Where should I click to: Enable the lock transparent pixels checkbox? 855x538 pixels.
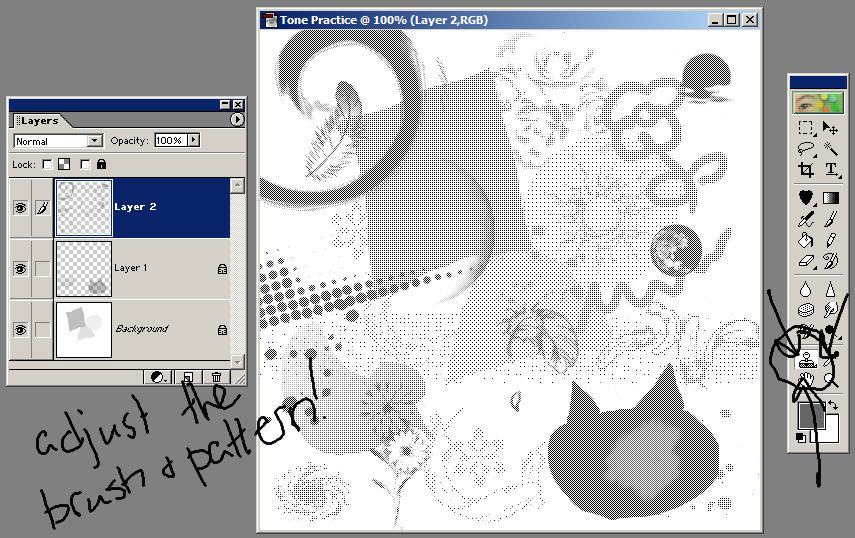click(x=47, y=164)
